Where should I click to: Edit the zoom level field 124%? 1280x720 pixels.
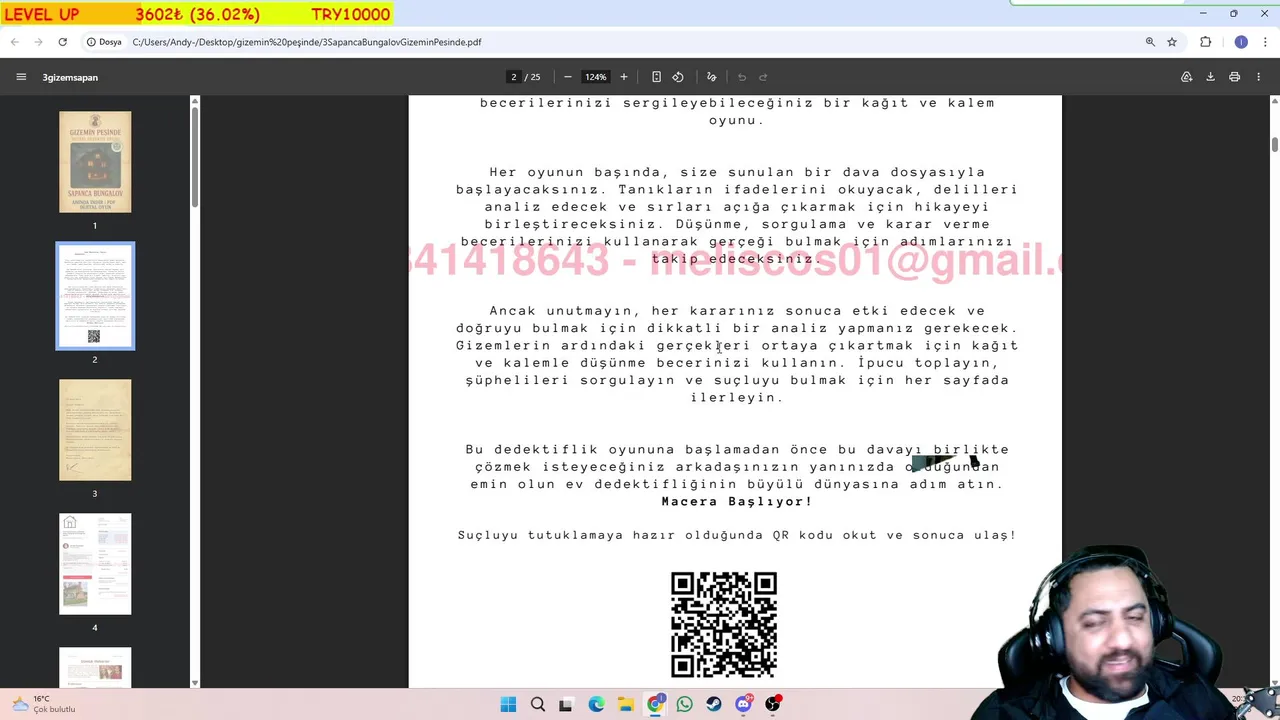tap(596, 77)
